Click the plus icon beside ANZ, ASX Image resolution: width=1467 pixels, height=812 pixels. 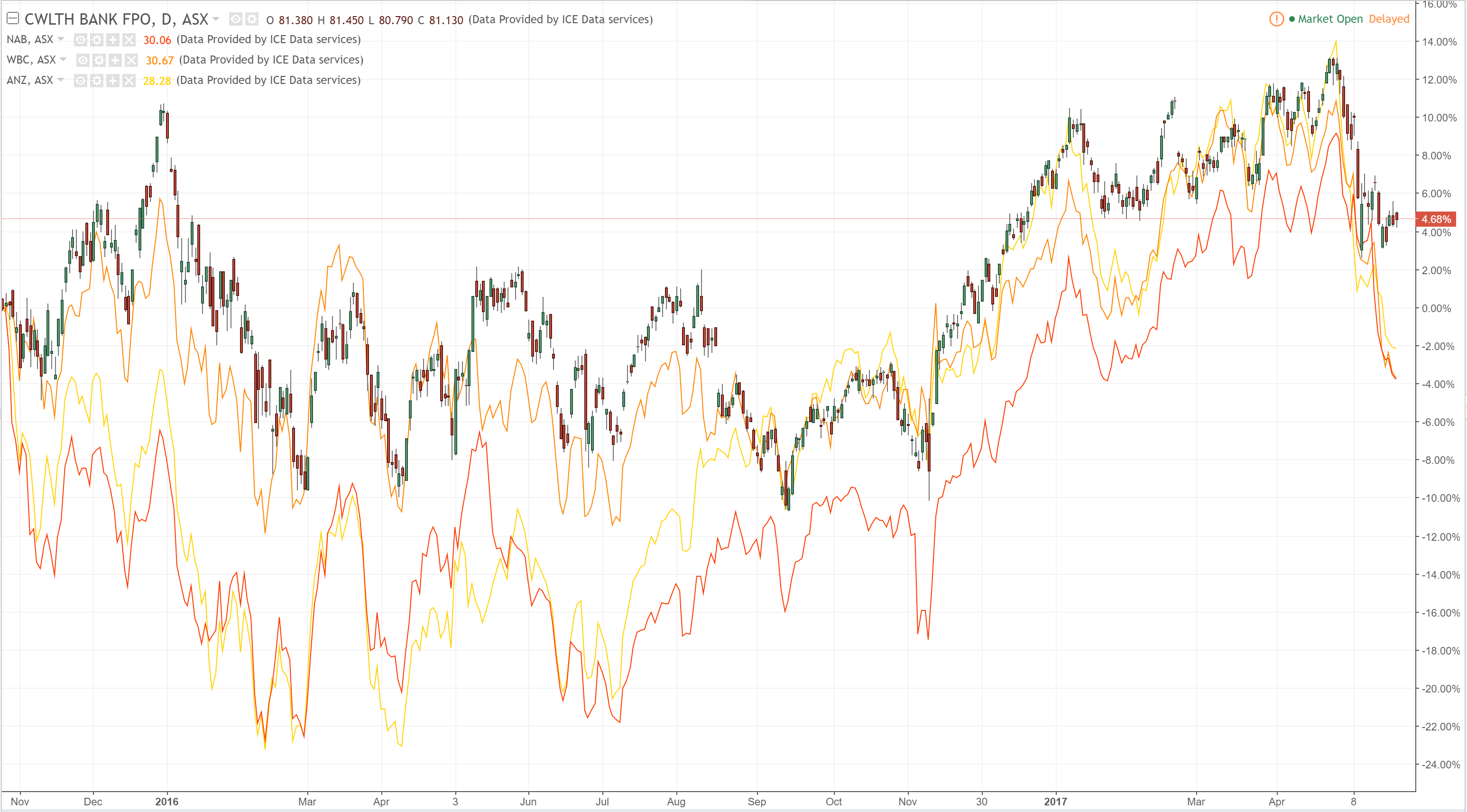pos(113,81)
